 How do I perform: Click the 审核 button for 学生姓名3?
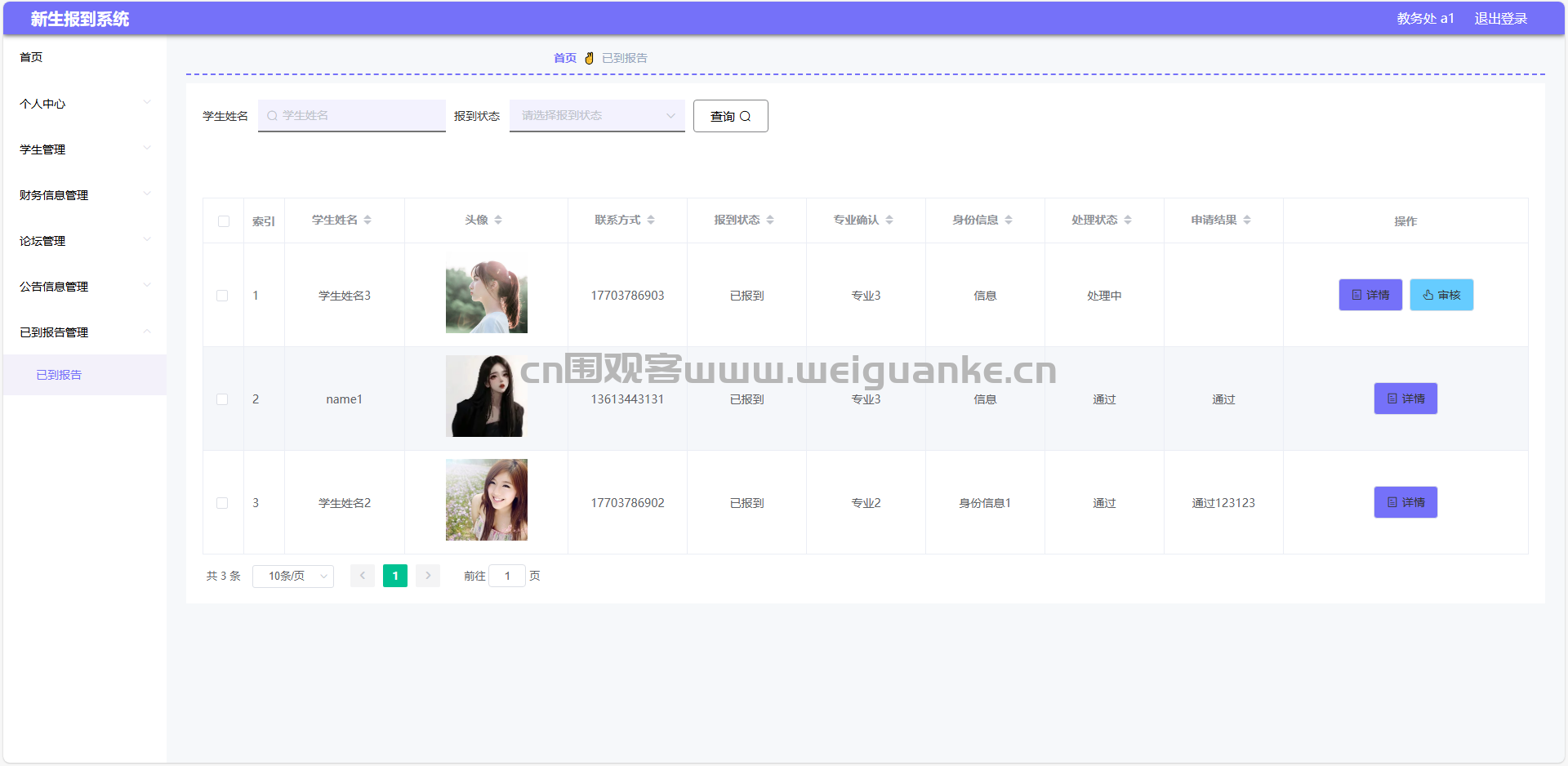(1441, 295)
